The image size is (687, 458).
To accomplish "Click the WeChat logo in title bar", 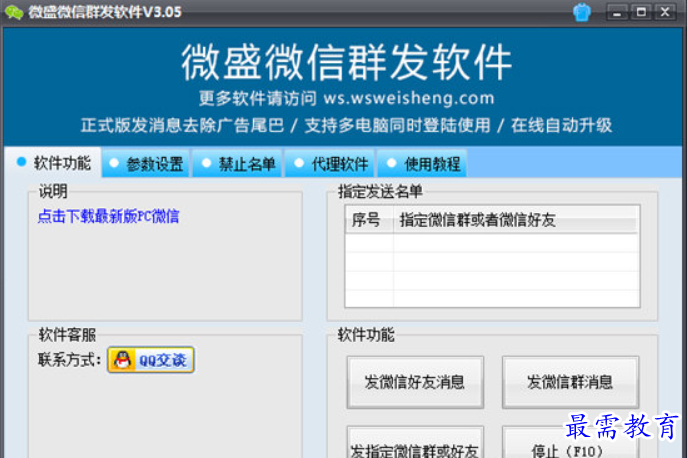I will 14,12.
